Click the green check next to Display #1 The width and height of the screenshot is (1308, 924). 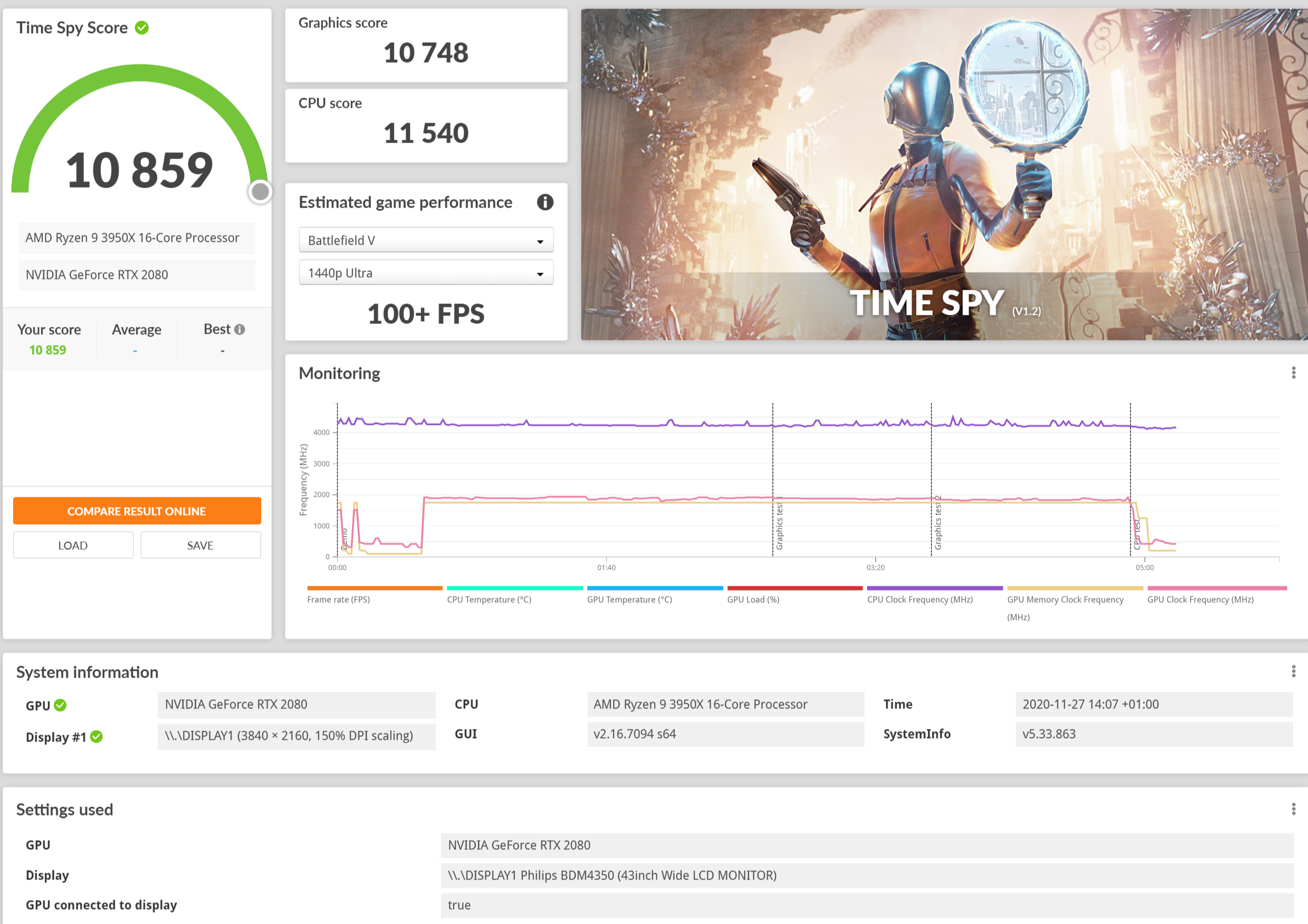(x=97, y=736)
